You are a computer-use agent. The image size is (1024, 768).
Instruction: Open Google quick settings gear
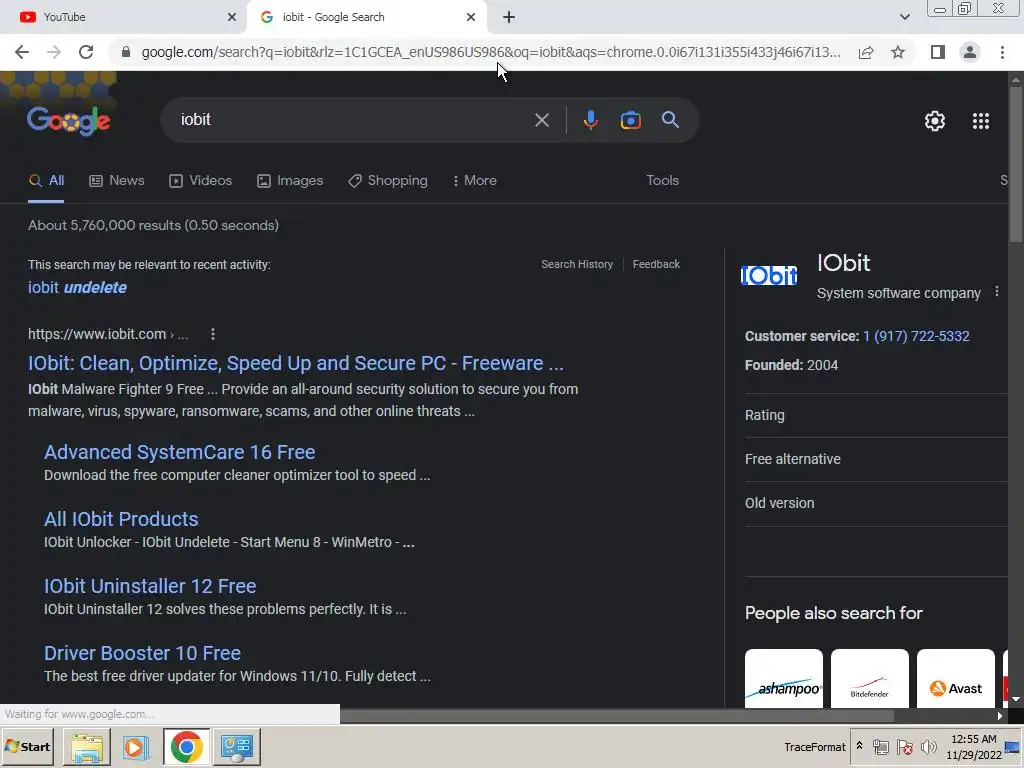pyautogui.click(x=935, y=121)
